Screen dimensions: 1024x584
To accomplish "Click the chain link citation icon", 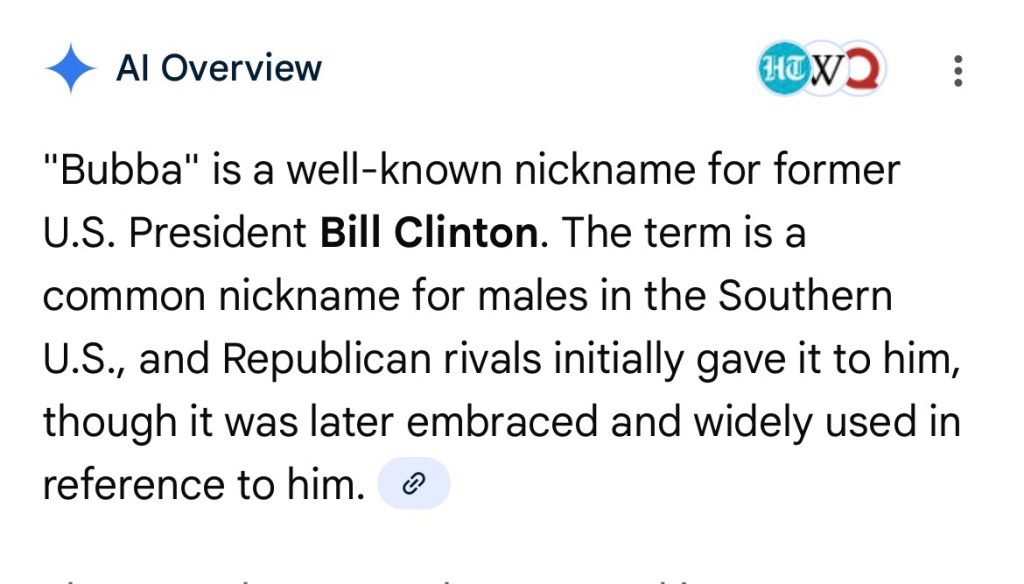I will click(413, 485).
